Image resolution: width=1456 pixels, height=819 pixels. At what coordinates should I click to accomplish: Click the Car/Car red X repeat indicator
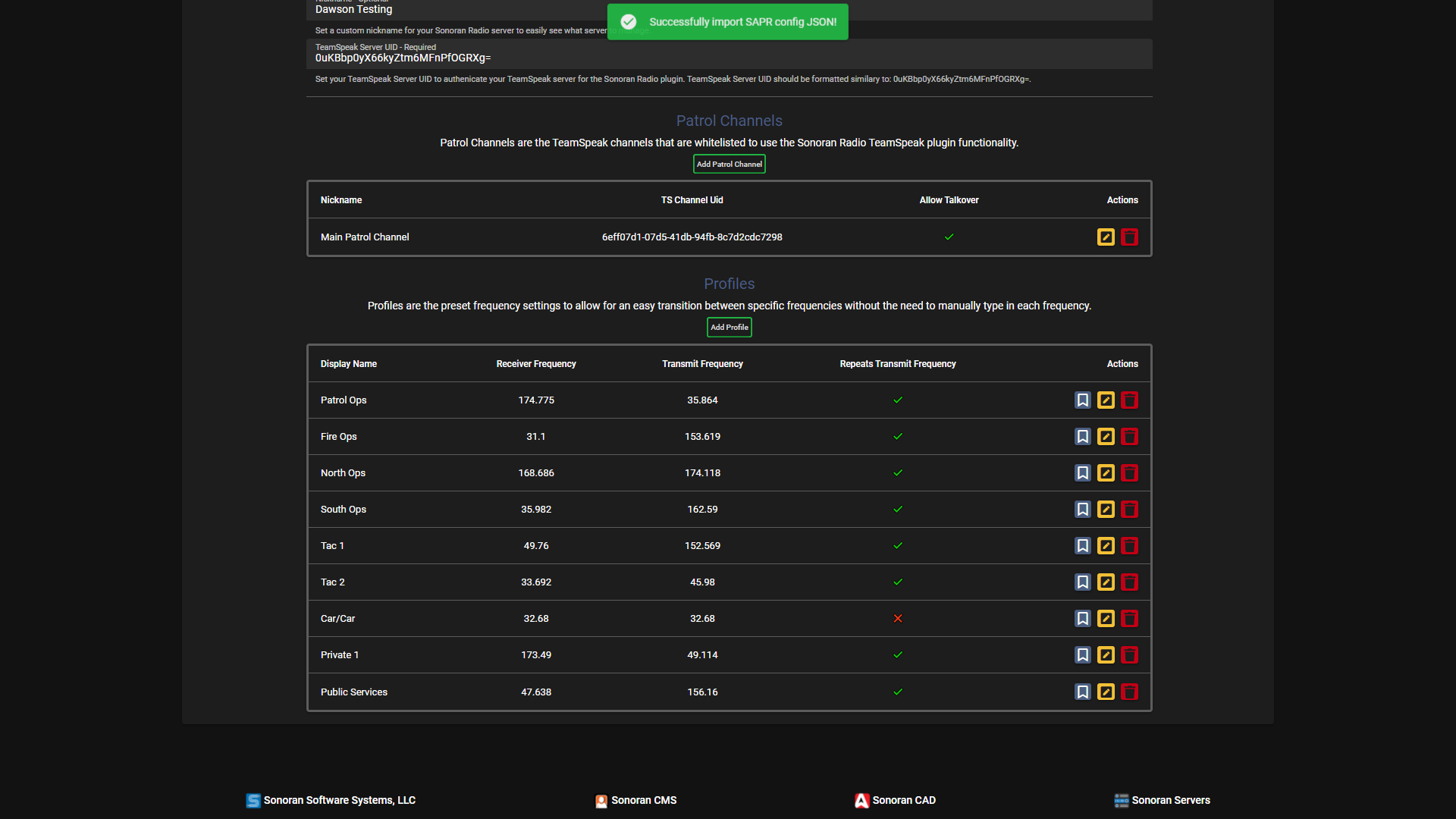point(898,619)
